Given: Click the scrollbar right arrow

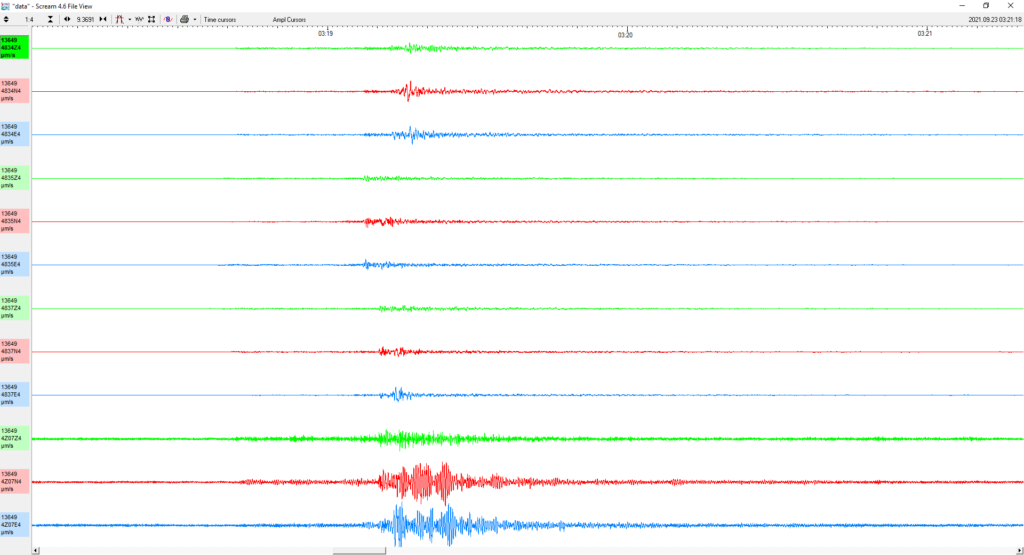Looking at the screenshot, I should (x=1019, y=551).
